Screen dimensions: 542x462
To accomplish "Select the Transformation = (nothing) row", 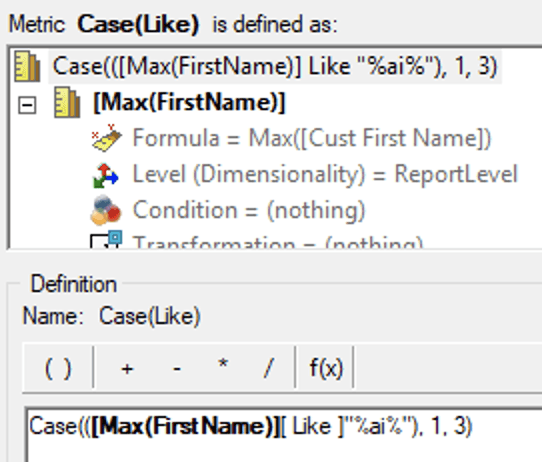I will [x=277, y=241].
